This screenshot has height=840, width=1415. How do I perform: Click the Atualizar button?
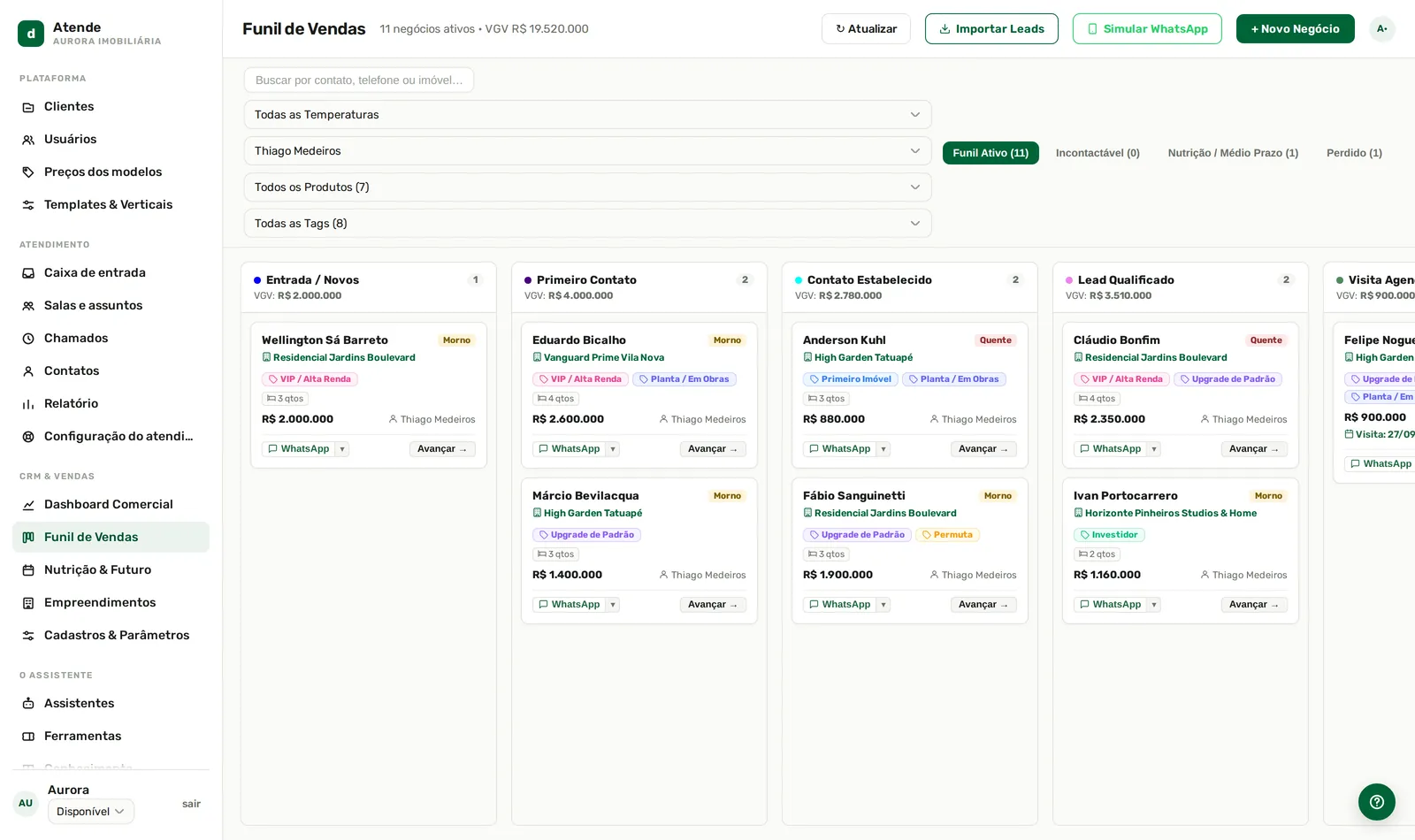pos(866,28)
